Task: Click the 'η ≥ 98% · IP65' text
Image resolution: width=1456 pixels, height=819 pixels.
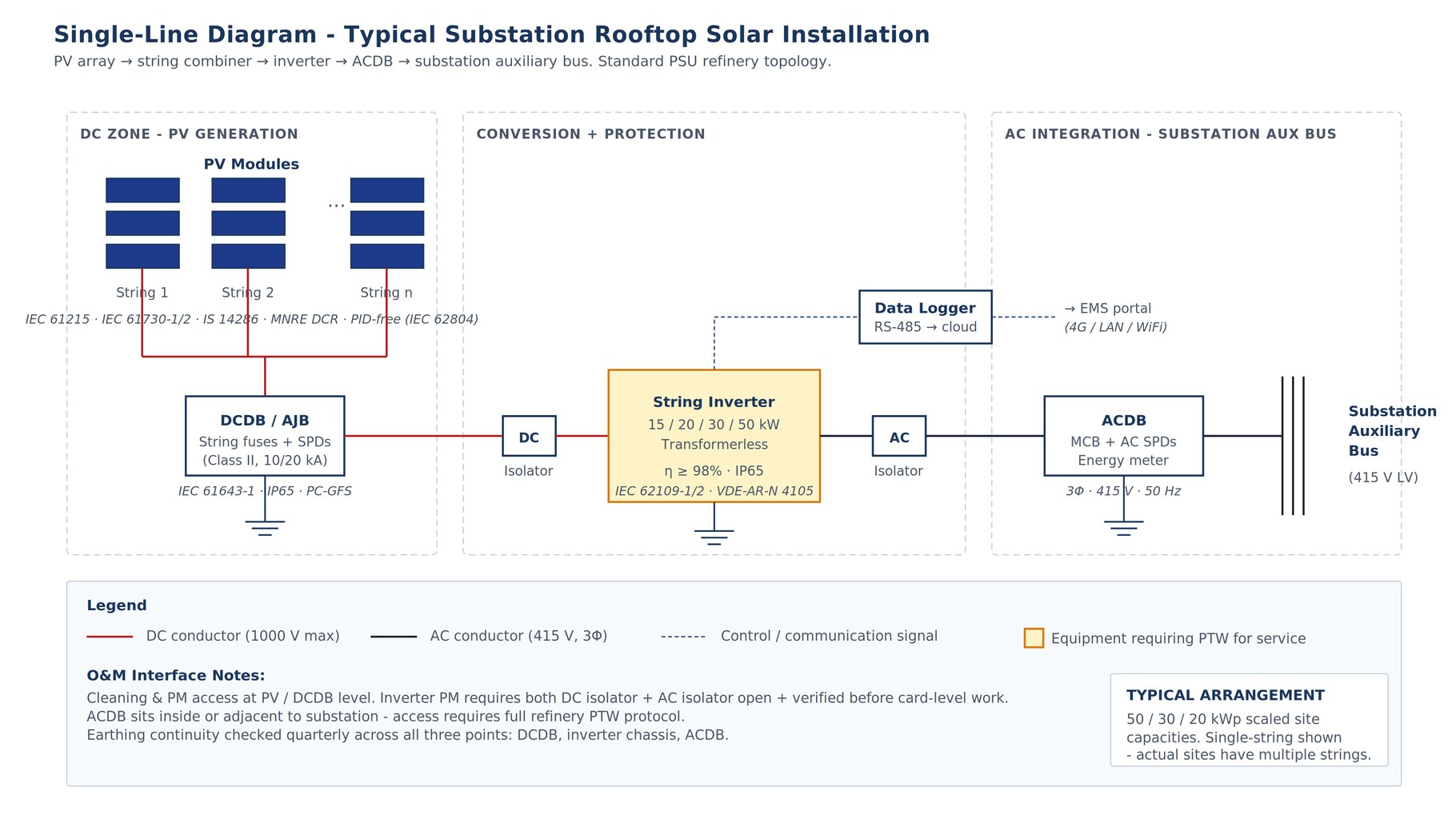Action: (x=714, y=471)
